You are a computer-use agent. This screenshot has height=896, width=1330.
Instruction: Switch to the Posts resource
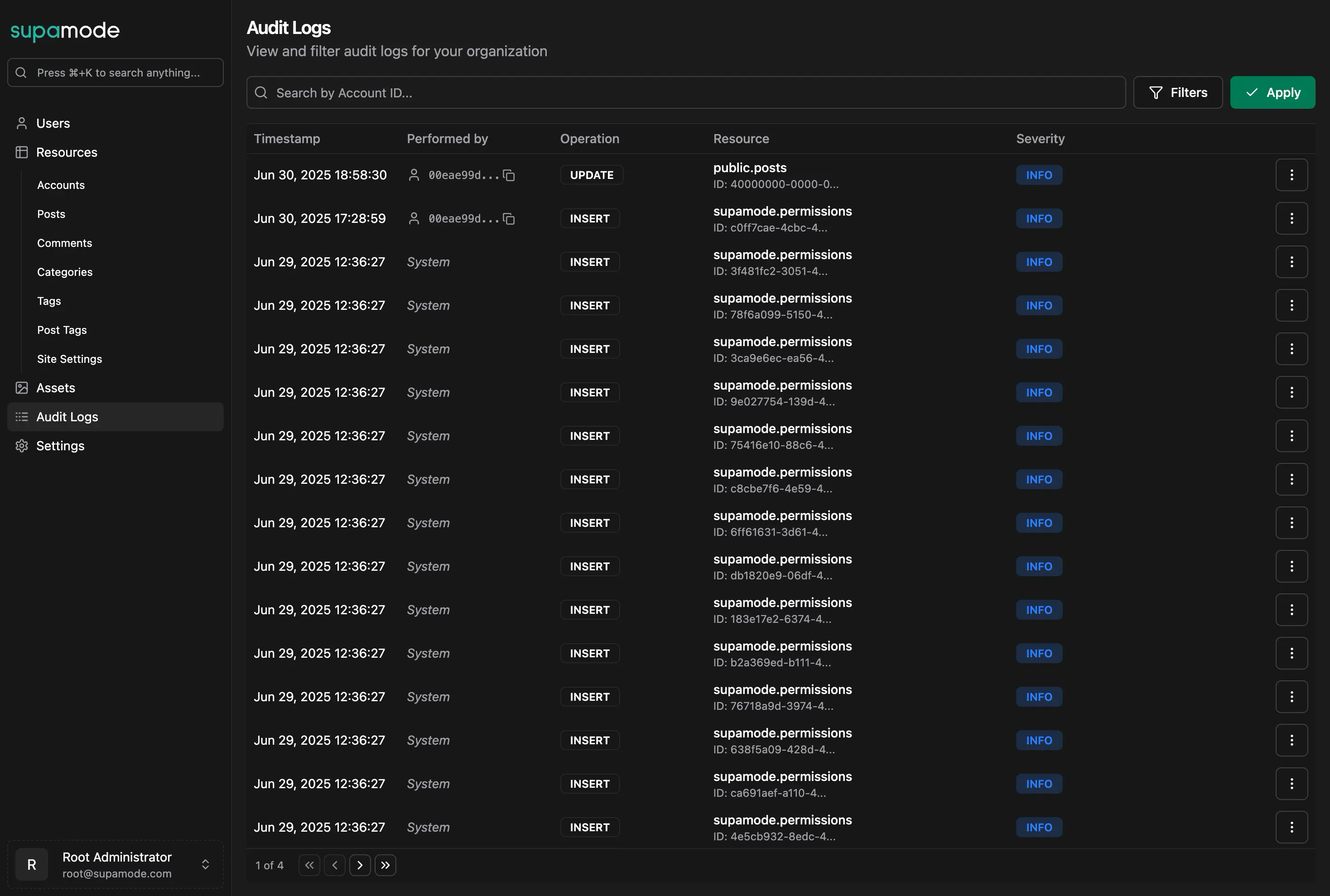[x=51, y=214]
